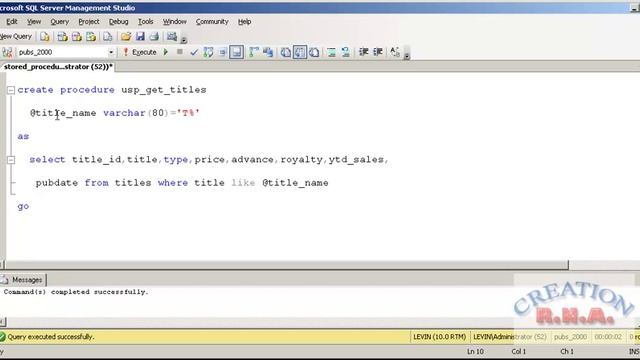Collapse the create procedure code block

11,90
